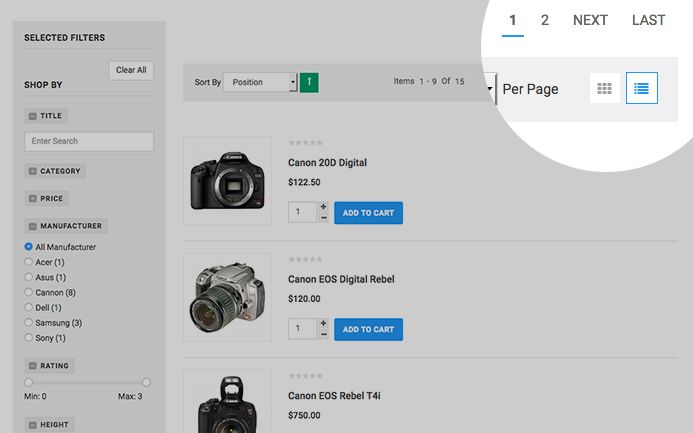Collapse the HEIGHT filter section
The image size is (693, 433).
point(33,425)
